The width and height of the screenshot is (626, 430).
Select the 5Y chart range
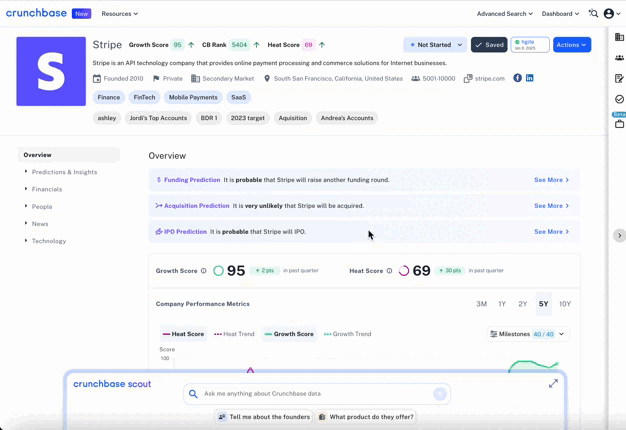coord(543,304)
